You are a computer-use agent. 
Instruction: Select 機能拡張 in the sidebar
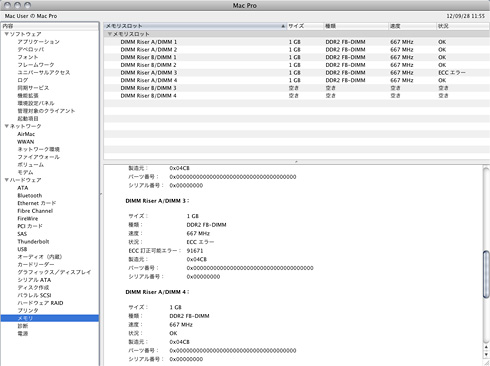tap(28, 95)
